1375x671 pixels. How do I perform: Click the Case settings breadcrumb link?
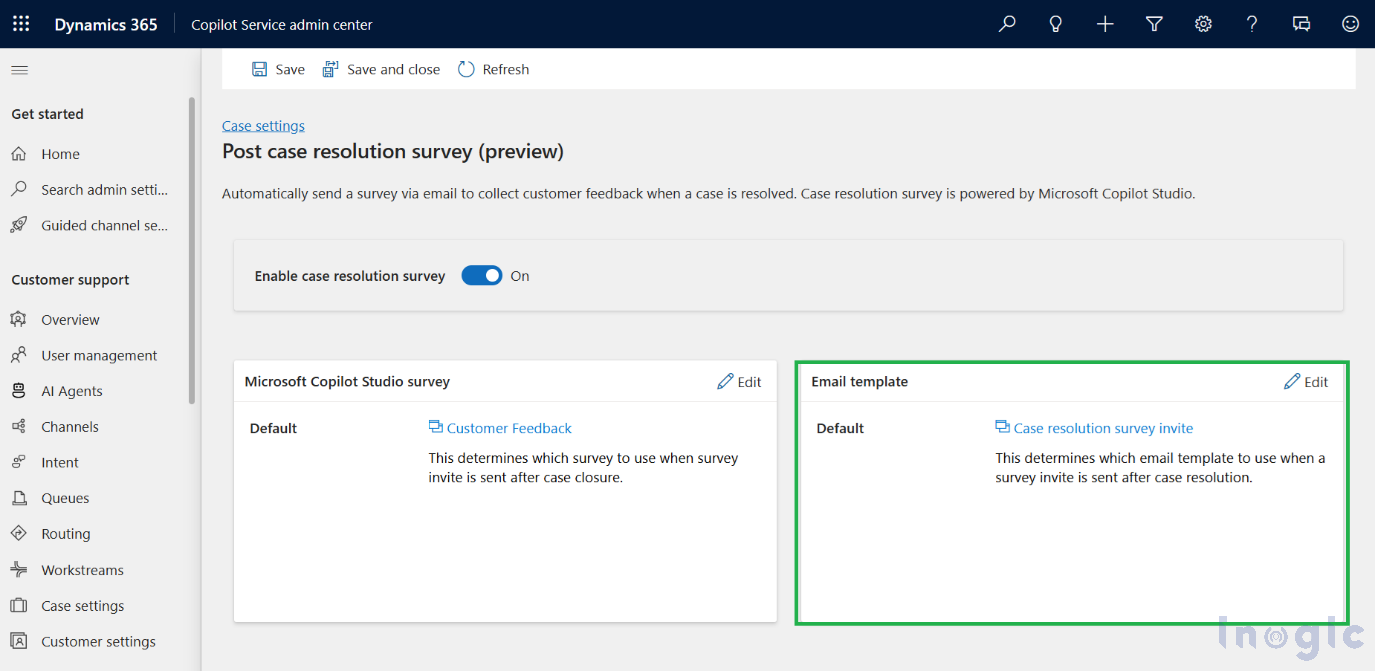pyautogui.click(x=263, y=126)
